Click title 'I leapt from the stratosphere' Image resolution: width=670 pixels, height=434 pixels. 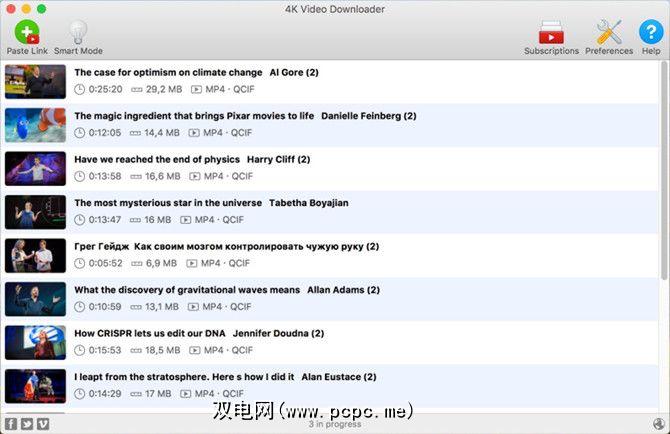[x=143, y=377]
